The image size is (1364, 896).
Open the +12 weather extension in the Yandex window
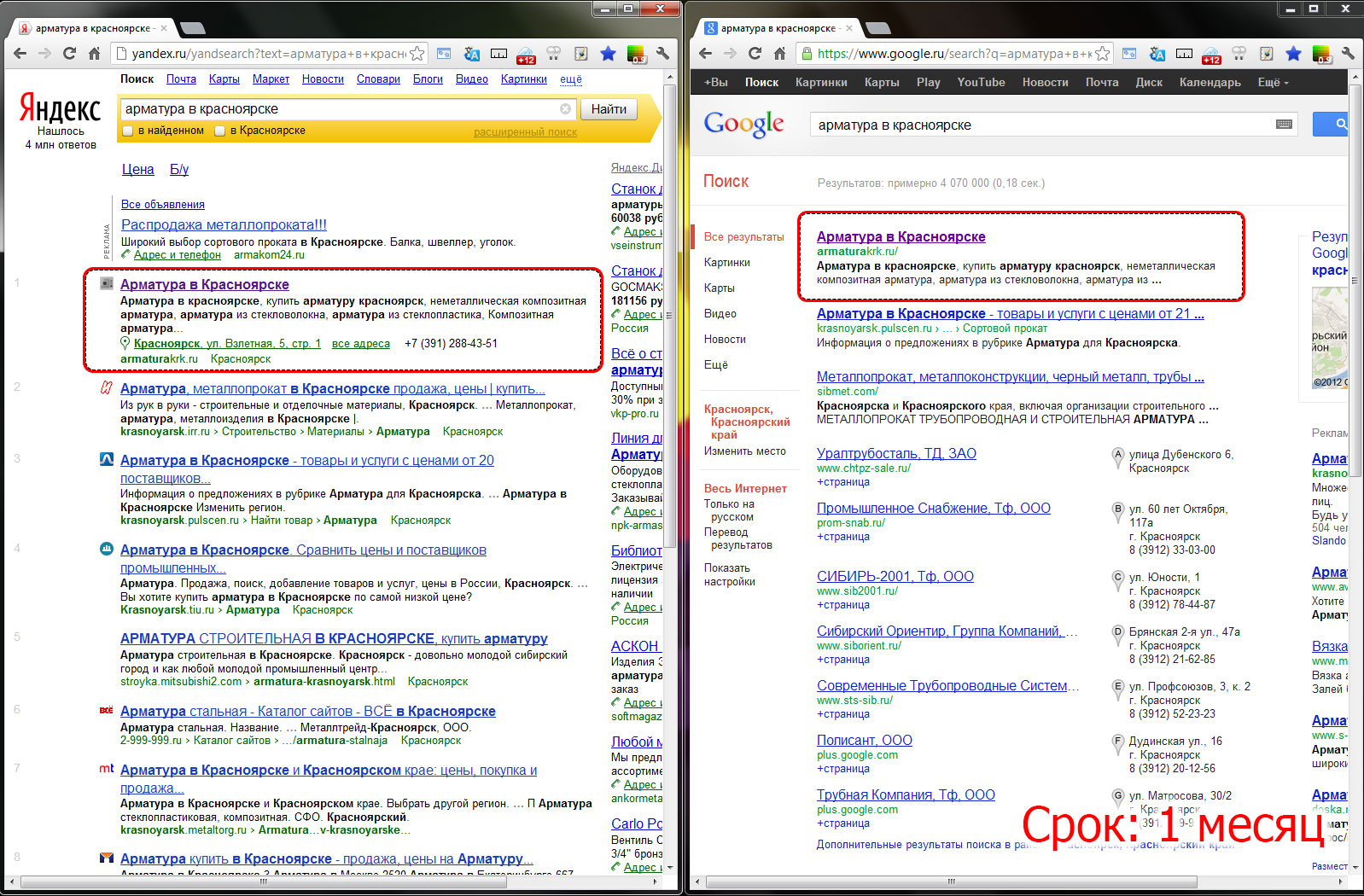(526, 55)
